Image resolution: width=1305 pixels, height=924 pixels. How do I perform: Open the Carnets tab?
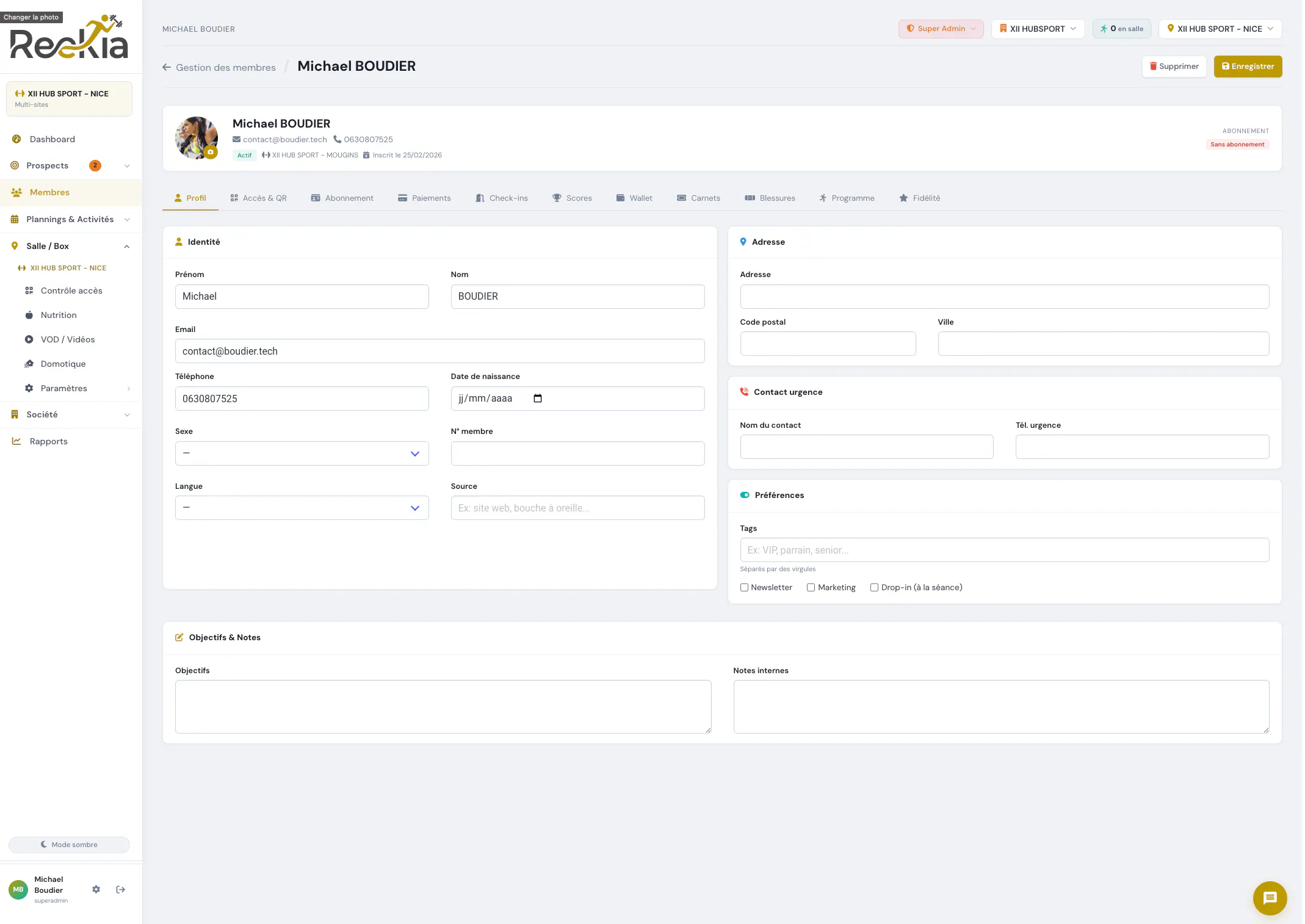[698, 198]
